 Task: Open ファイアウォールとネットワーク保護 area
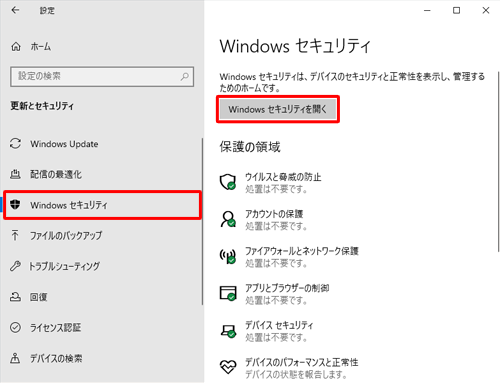(x=289, y=256)
